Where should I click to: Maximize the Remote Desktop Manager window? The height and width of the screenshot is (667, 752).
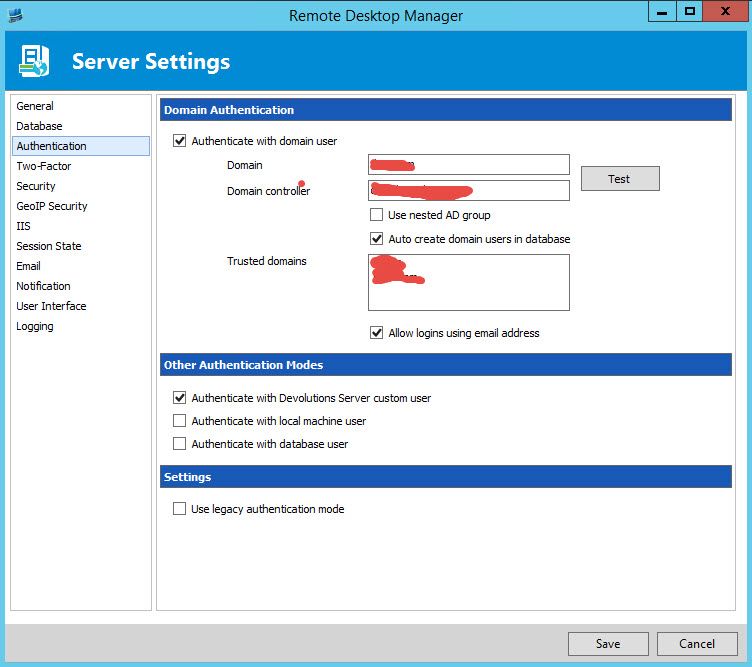pyautogui.click(x=690, y=12)
